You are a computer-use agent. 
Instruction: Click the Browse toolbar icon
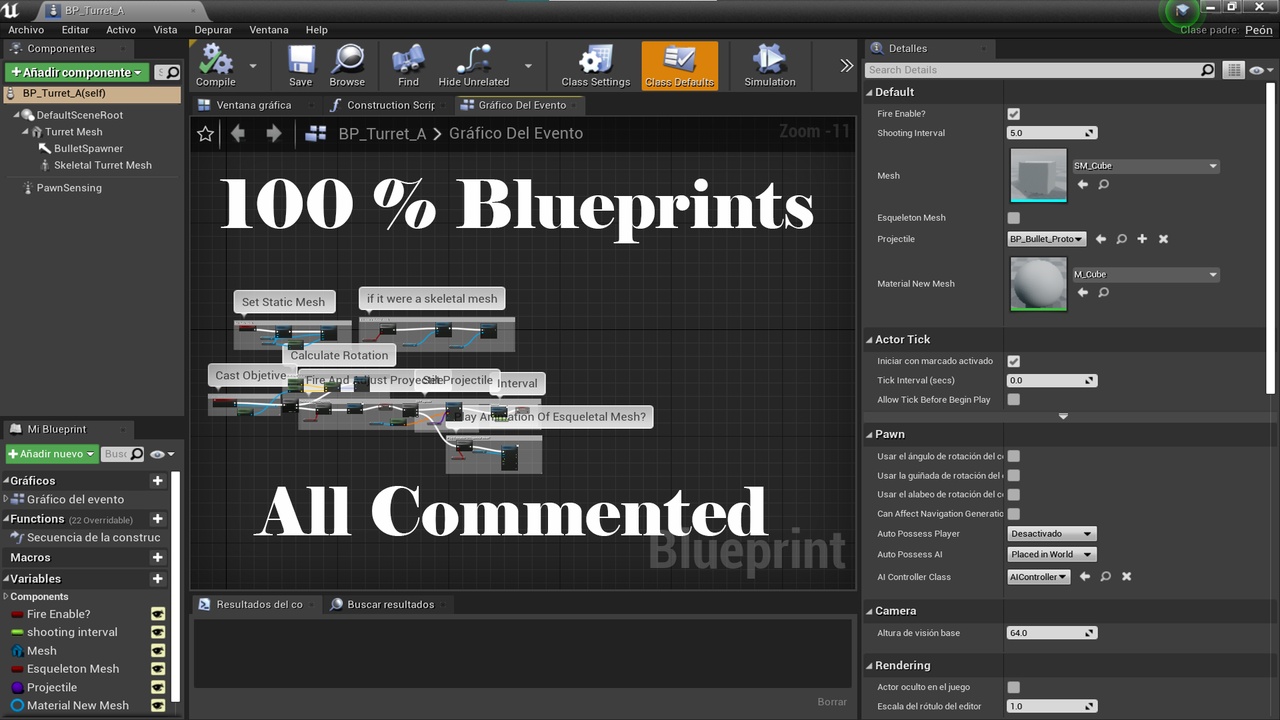point(347,66)
